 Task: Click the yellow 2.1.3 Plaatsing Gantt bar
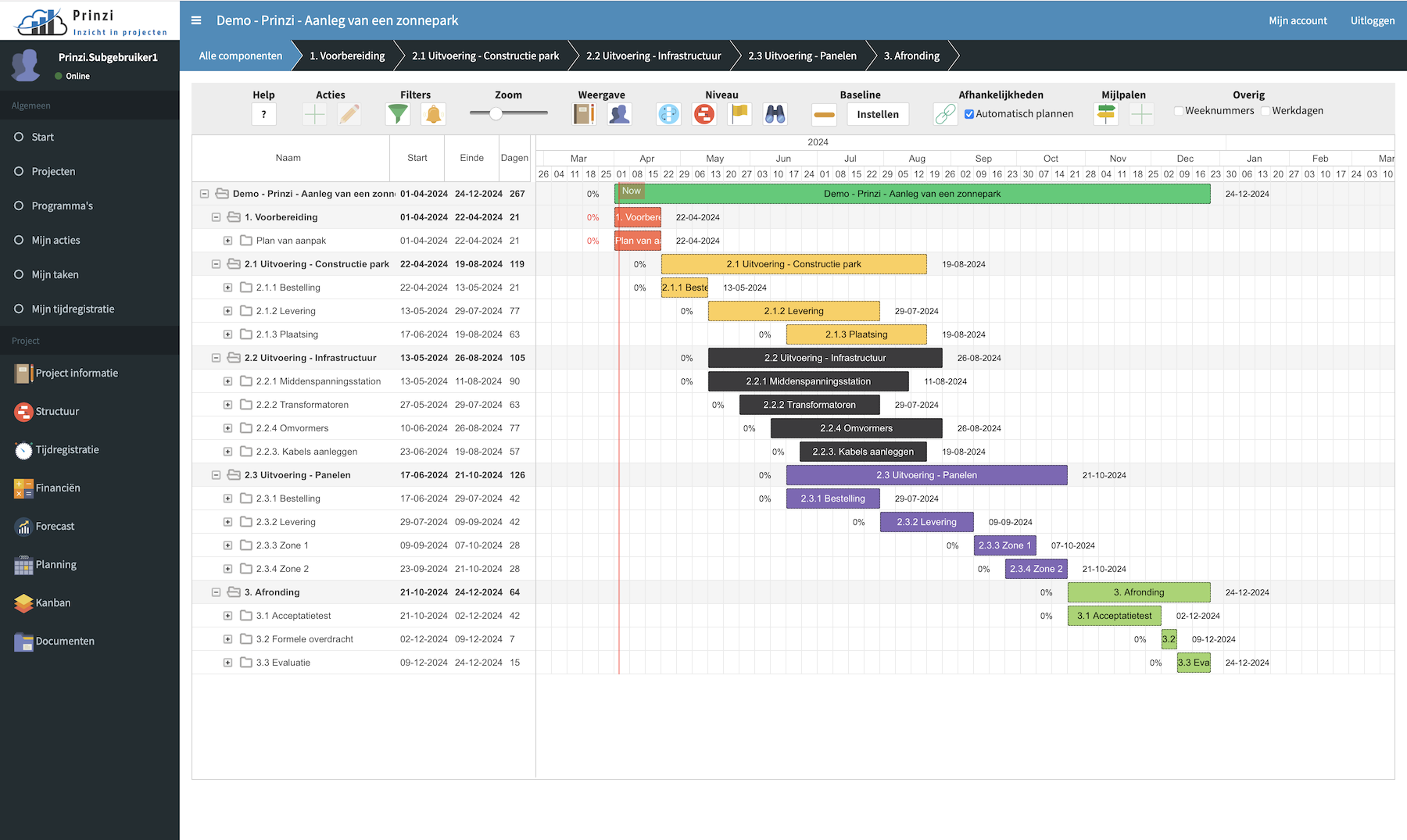click(x=856, y=334)
